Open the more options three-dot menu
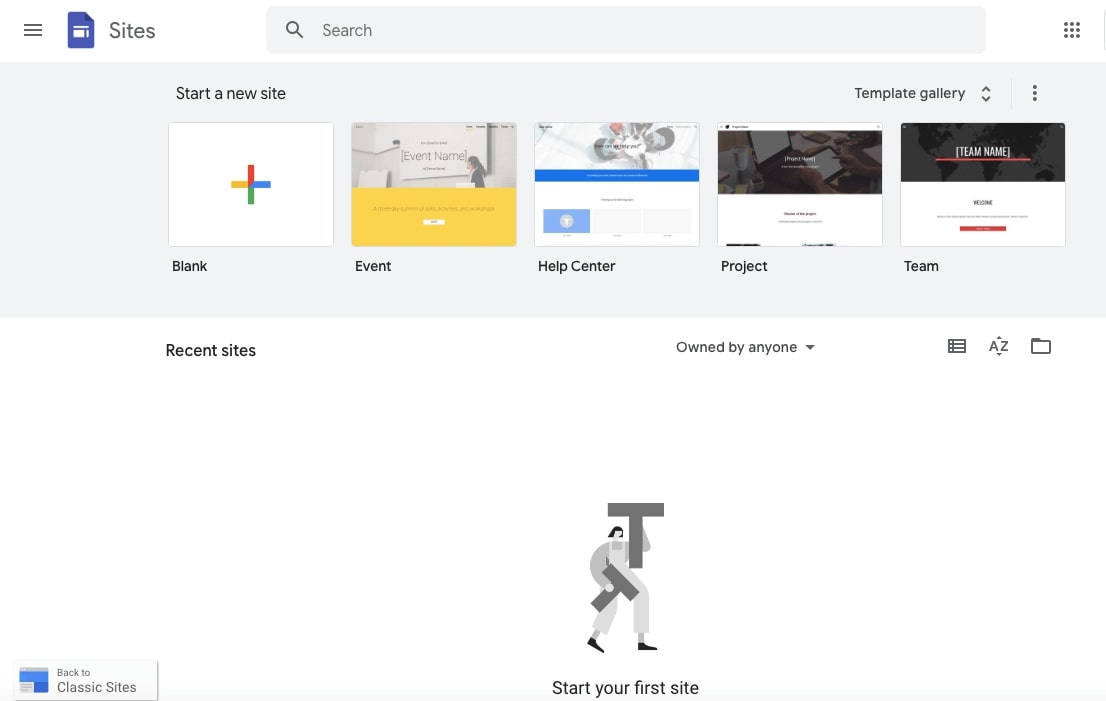This screenshot has height=701, width=1106. (1034, 93)
